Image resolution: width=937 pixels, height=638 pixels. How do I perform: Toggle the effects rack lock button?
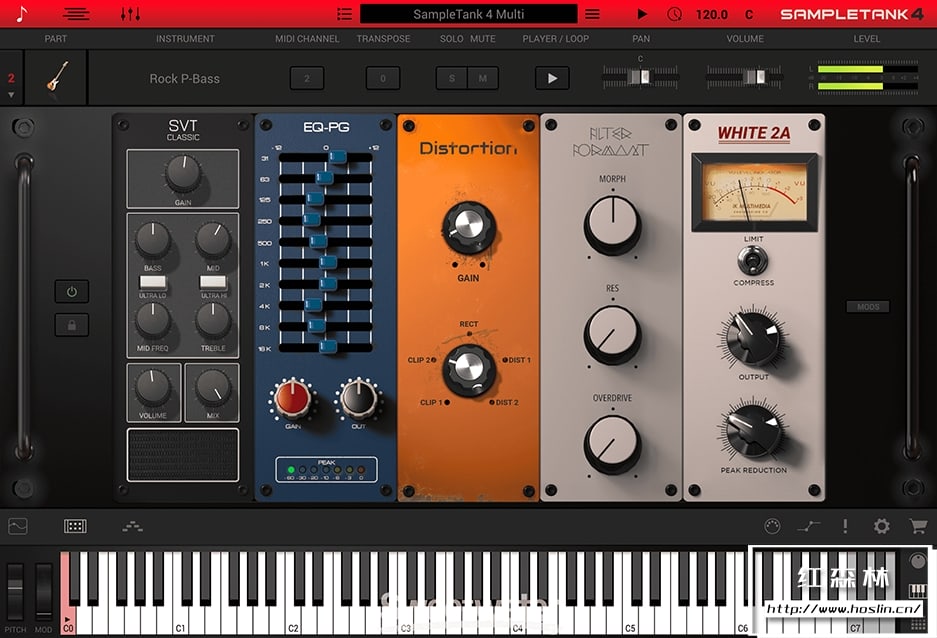tap(72, 325)
